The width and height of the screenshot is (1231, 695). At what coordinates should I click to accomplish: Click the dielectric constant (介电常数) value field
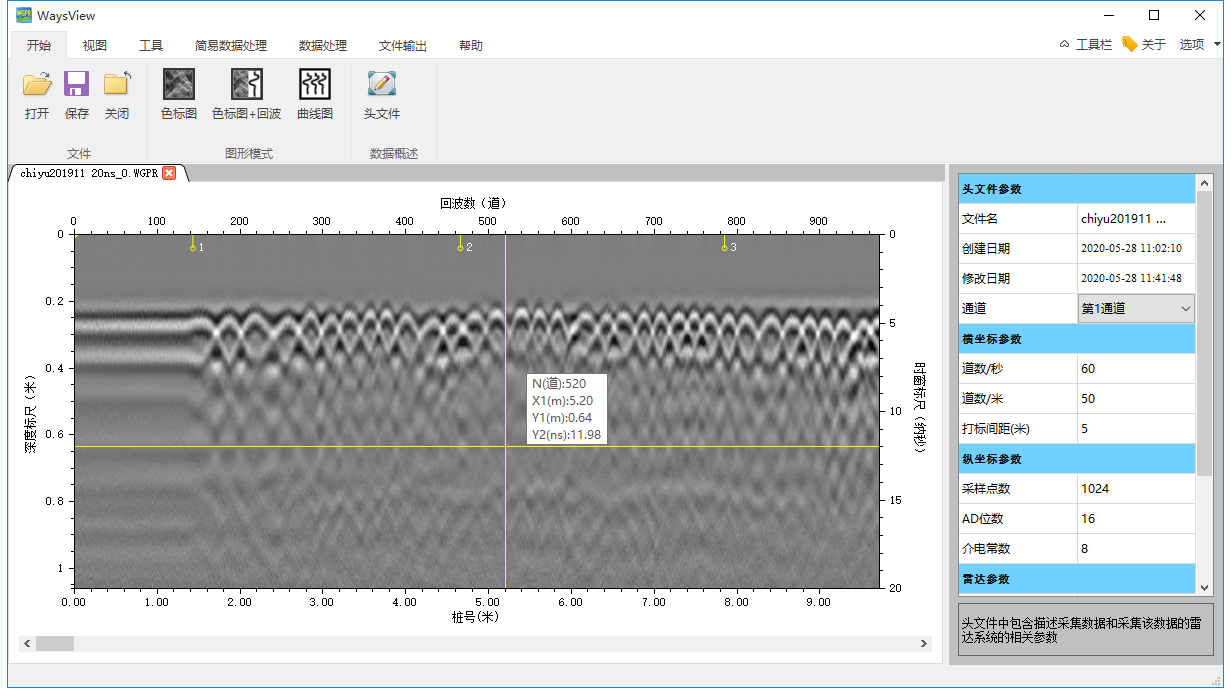tap(1135, 549)
